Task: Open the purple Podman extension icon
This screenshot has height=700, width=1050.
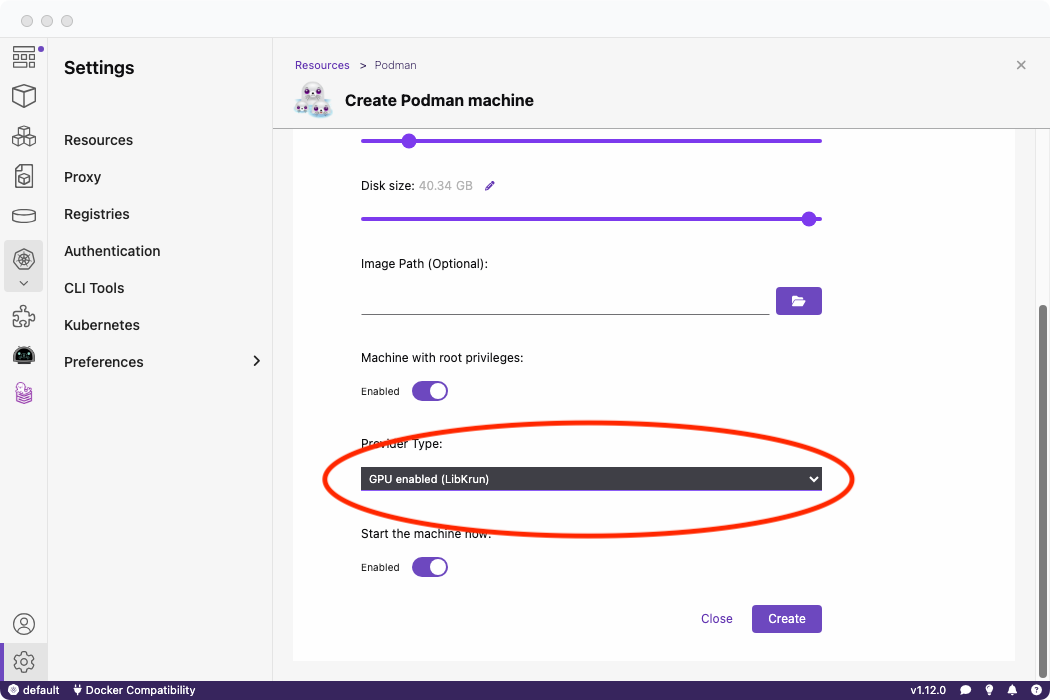Action: click(23, 393)
